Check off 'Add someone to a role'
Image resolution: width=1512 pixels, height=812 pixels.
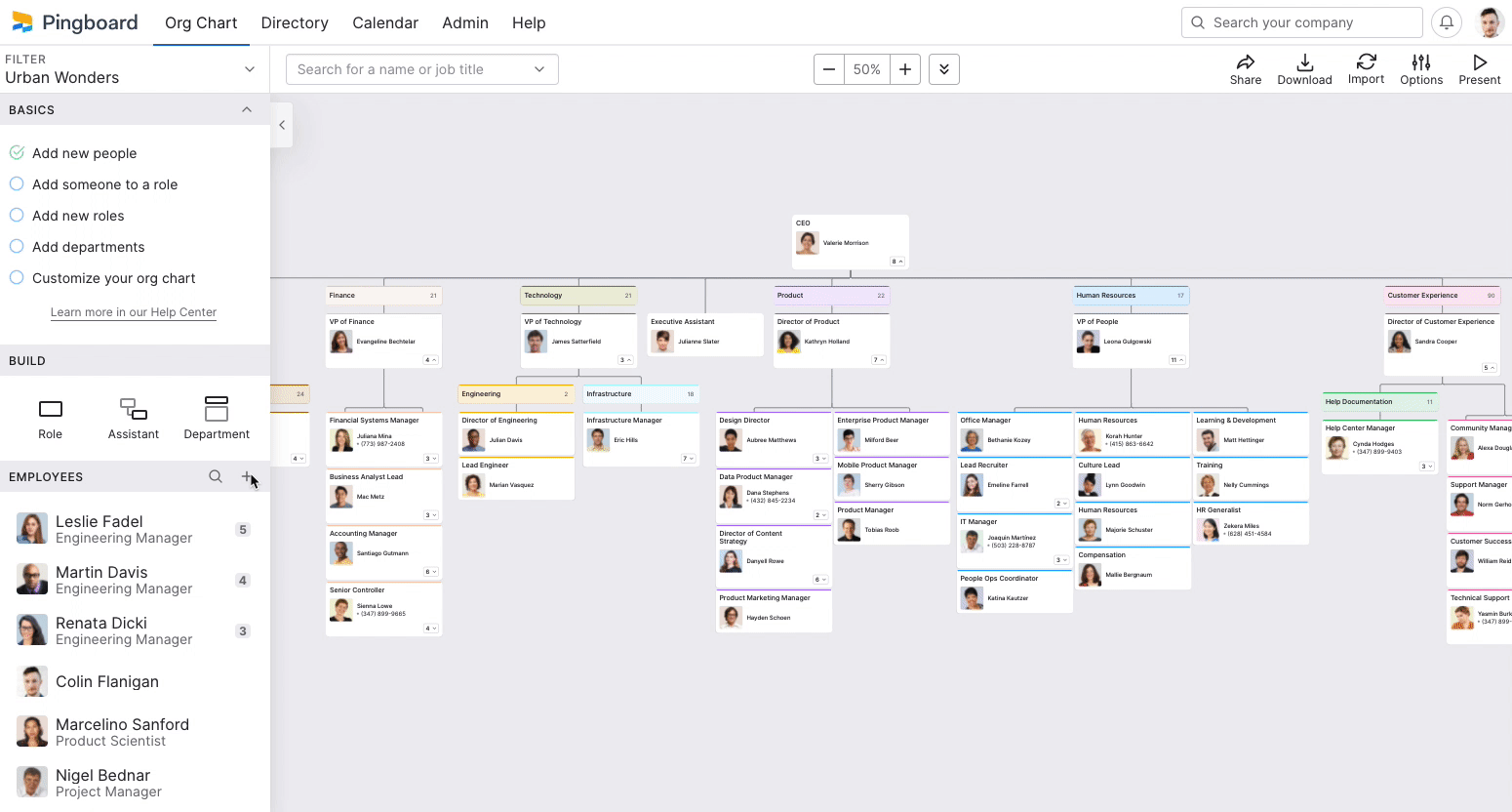17,184
